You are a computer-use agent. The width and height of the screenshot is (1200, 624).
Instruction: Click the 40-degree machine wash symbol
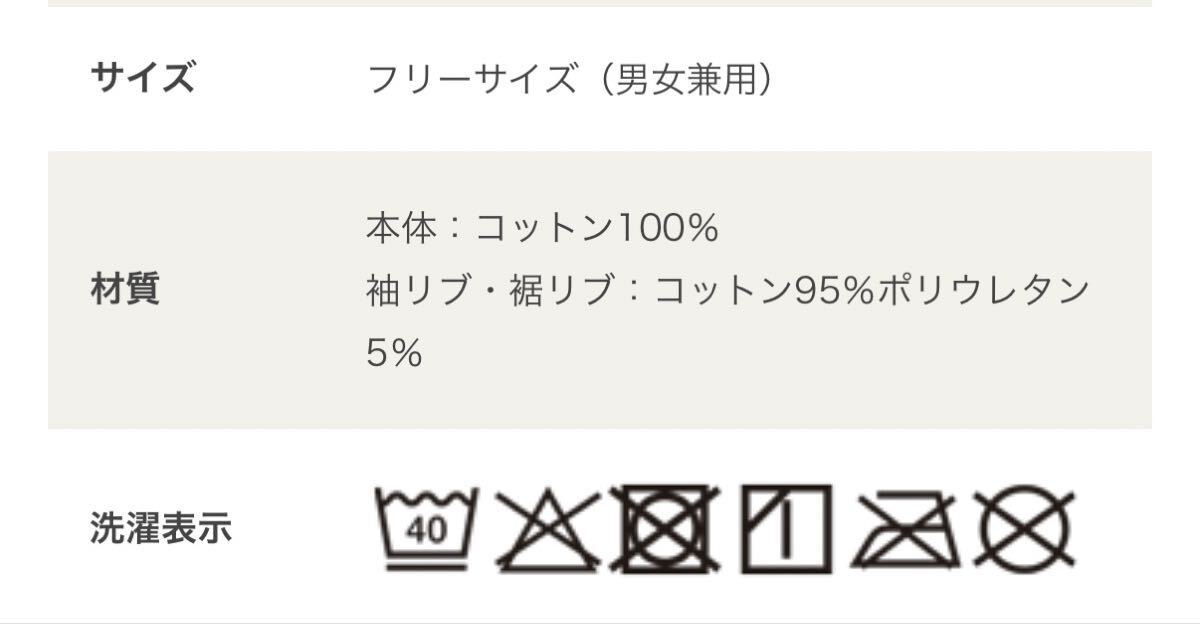[x=426, y=528]
